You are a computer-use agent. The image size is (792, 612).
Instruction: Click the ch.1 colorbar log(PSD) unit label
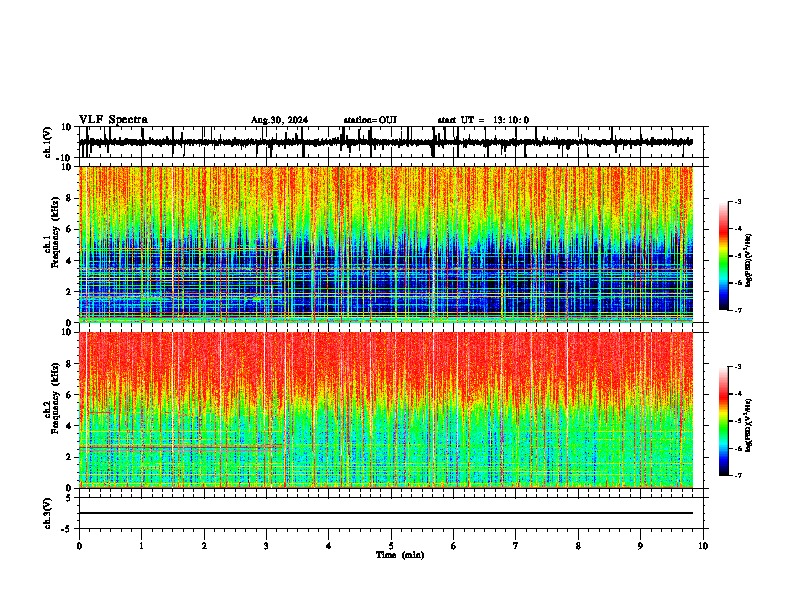pos(749,261)
